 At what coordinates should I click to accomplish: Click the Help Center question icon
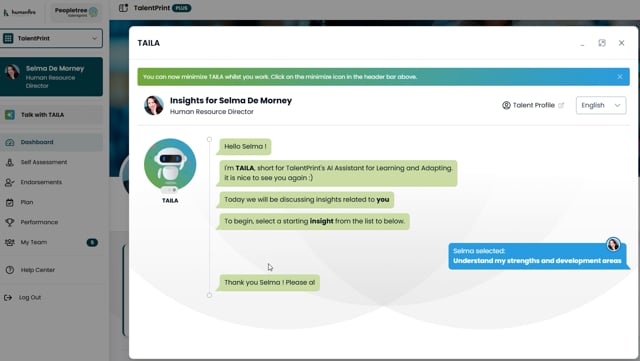tap(10, 270)
